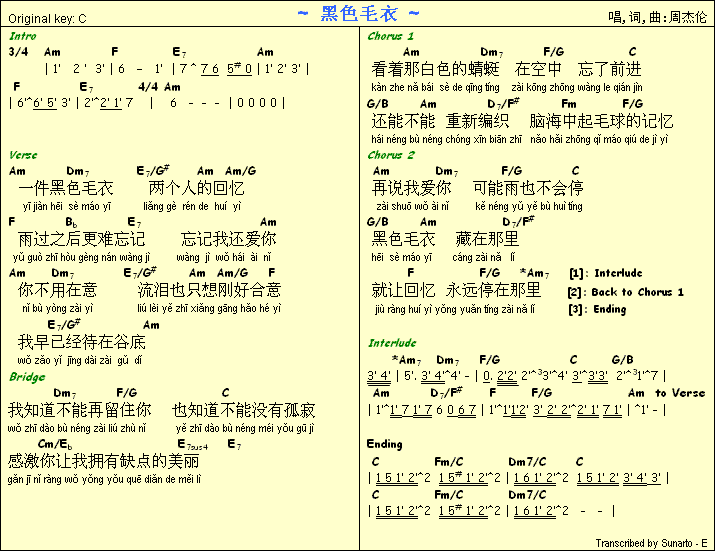
Task: Select the 'Ending' section heading
Action: (384, 444)
